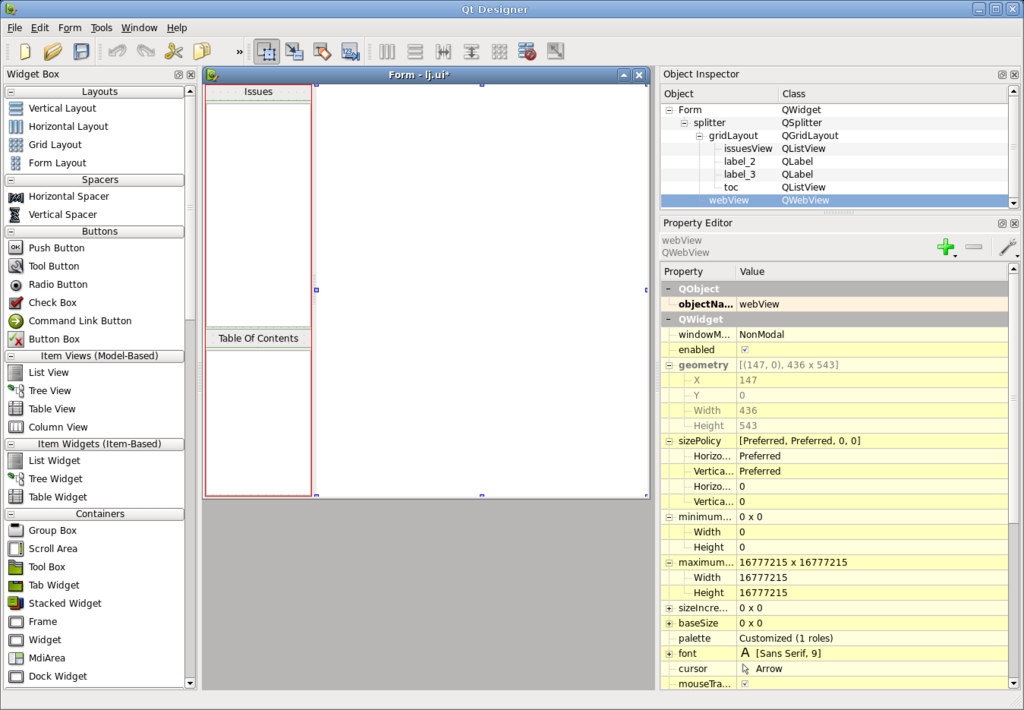The height and width of the screenshot is (710, 1024).
Task: Switch to Edit Signals/Slots mode icon
Action: coord(294,51)
